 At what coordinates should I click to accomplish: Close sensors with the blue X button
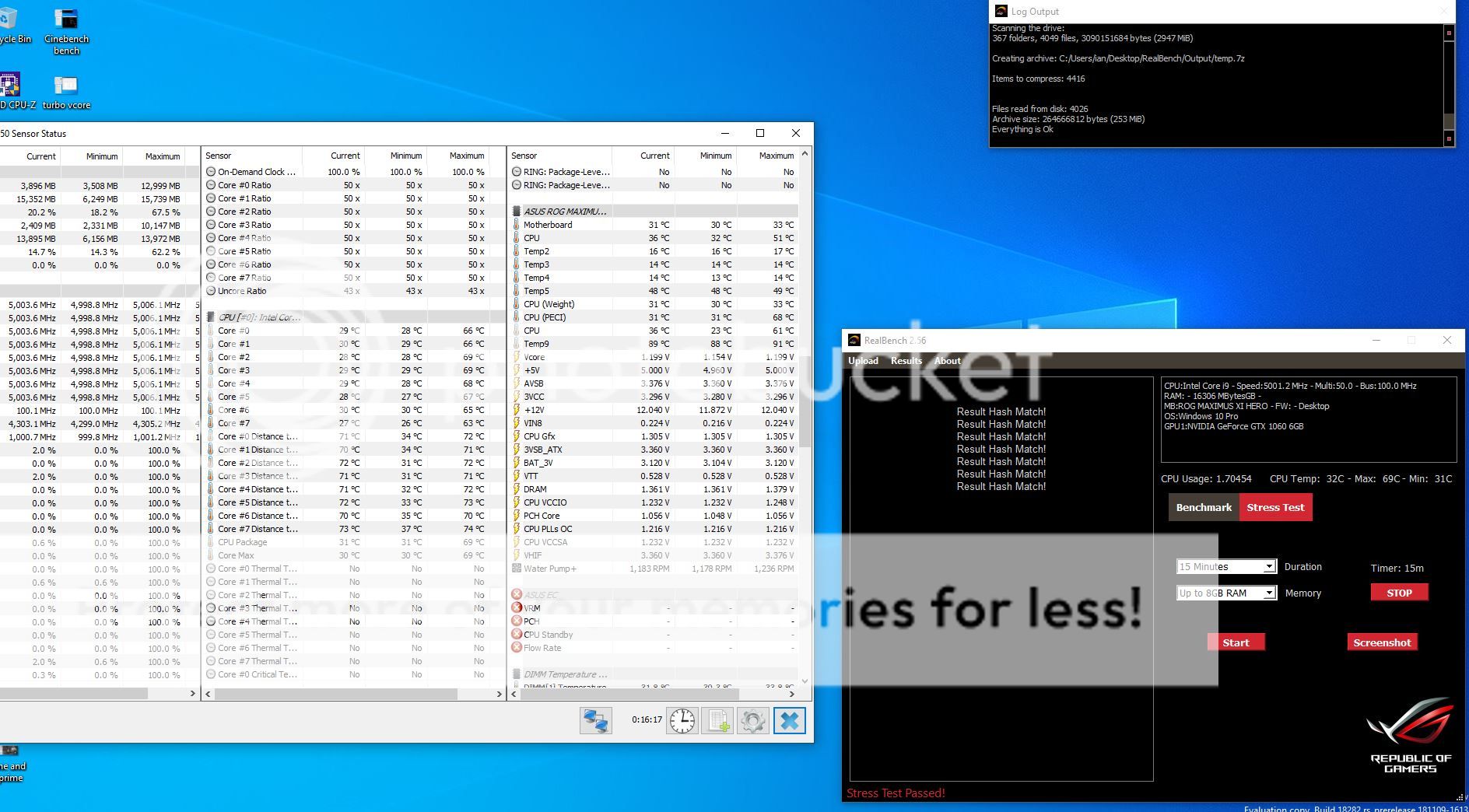[789, 721]
